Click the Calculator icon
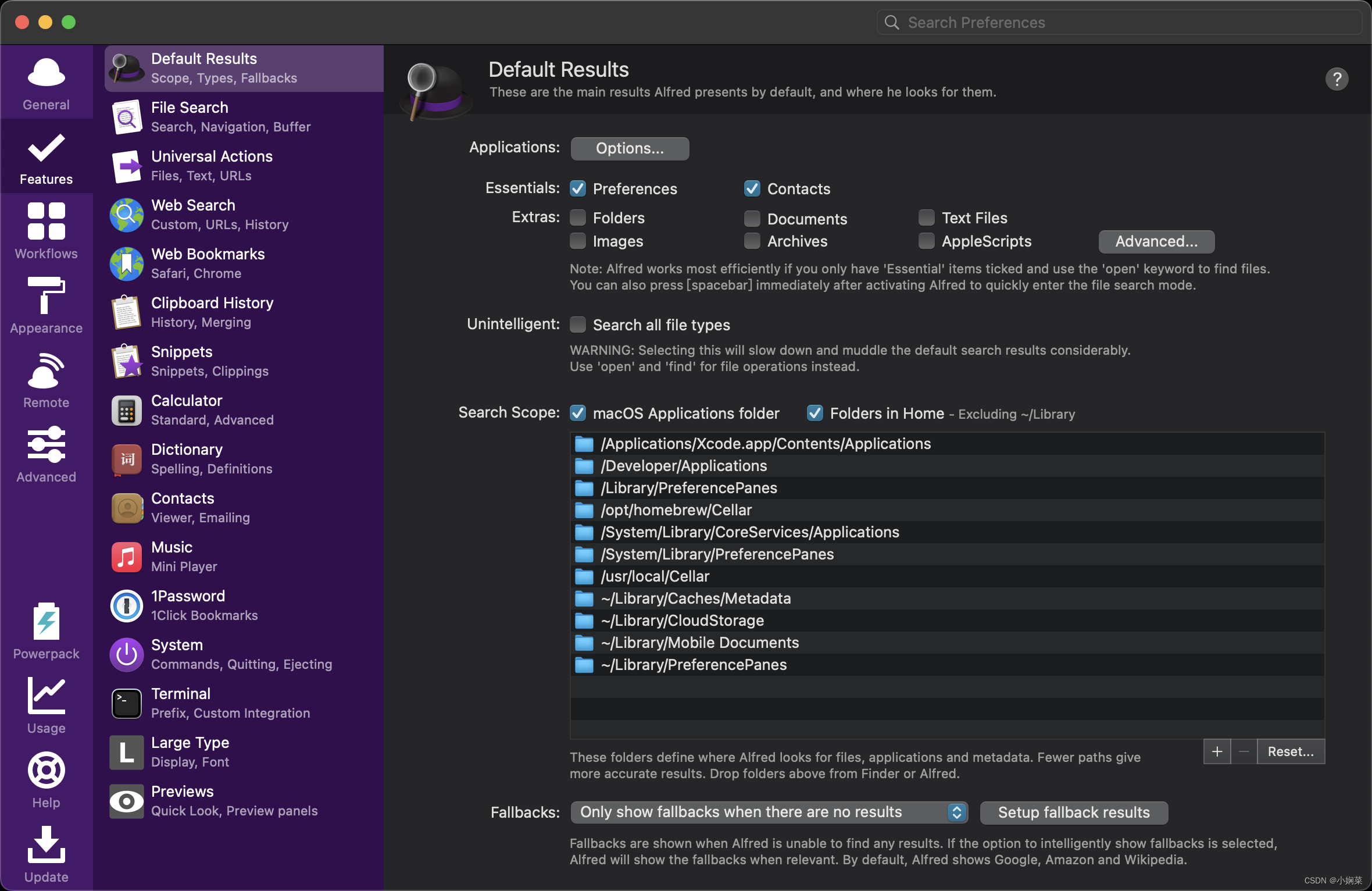Image resolution: width=1372 pixels, height=891 pixels. pyautogui.click(x=127, y=411)
